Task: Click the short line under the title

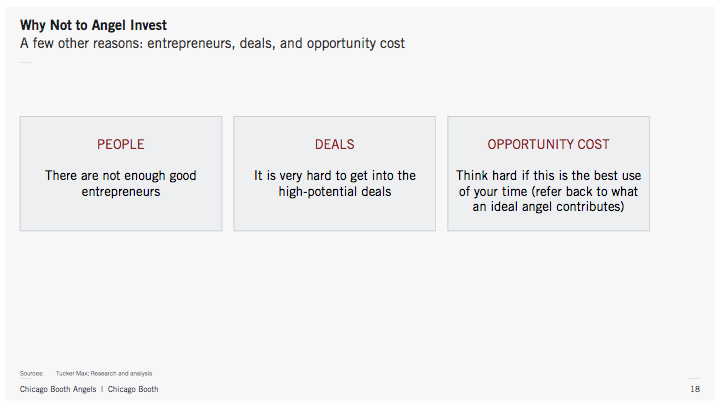Action: coord(26,62)
